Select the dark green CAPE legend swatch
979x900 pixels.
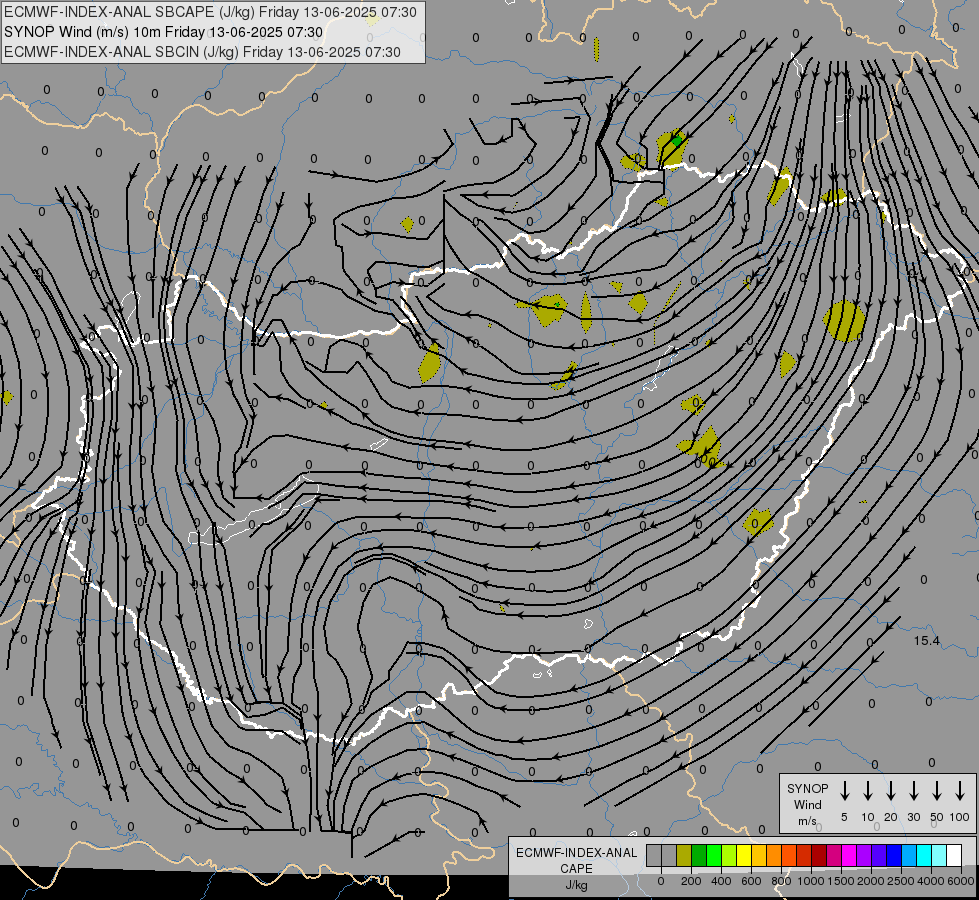pyautogui.click(x=699, y=856)
